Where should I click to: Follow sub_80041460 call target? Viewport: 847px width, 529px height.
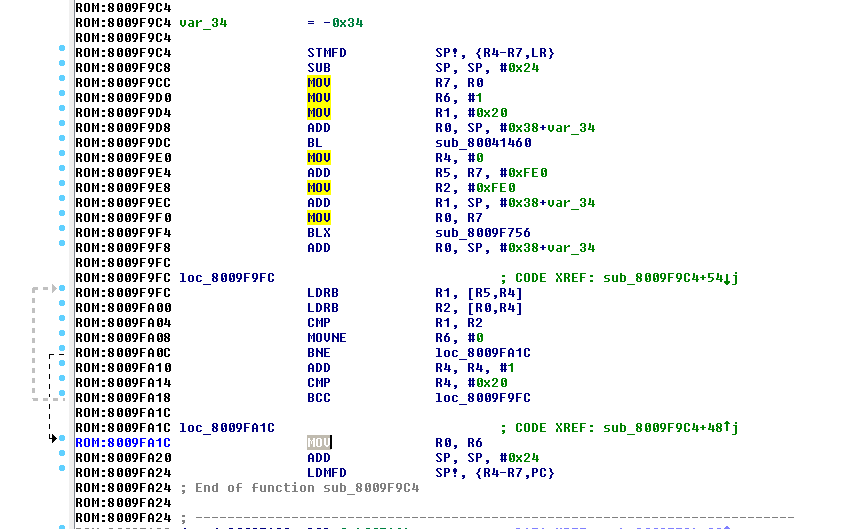[x=483, y=143]
